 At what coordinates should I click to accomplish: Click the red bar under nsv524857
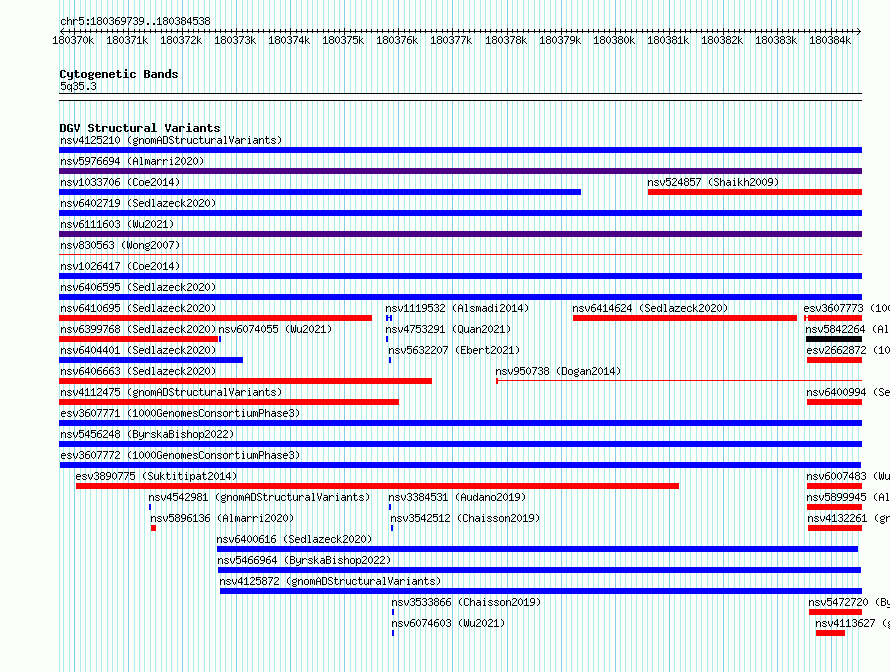755,192
